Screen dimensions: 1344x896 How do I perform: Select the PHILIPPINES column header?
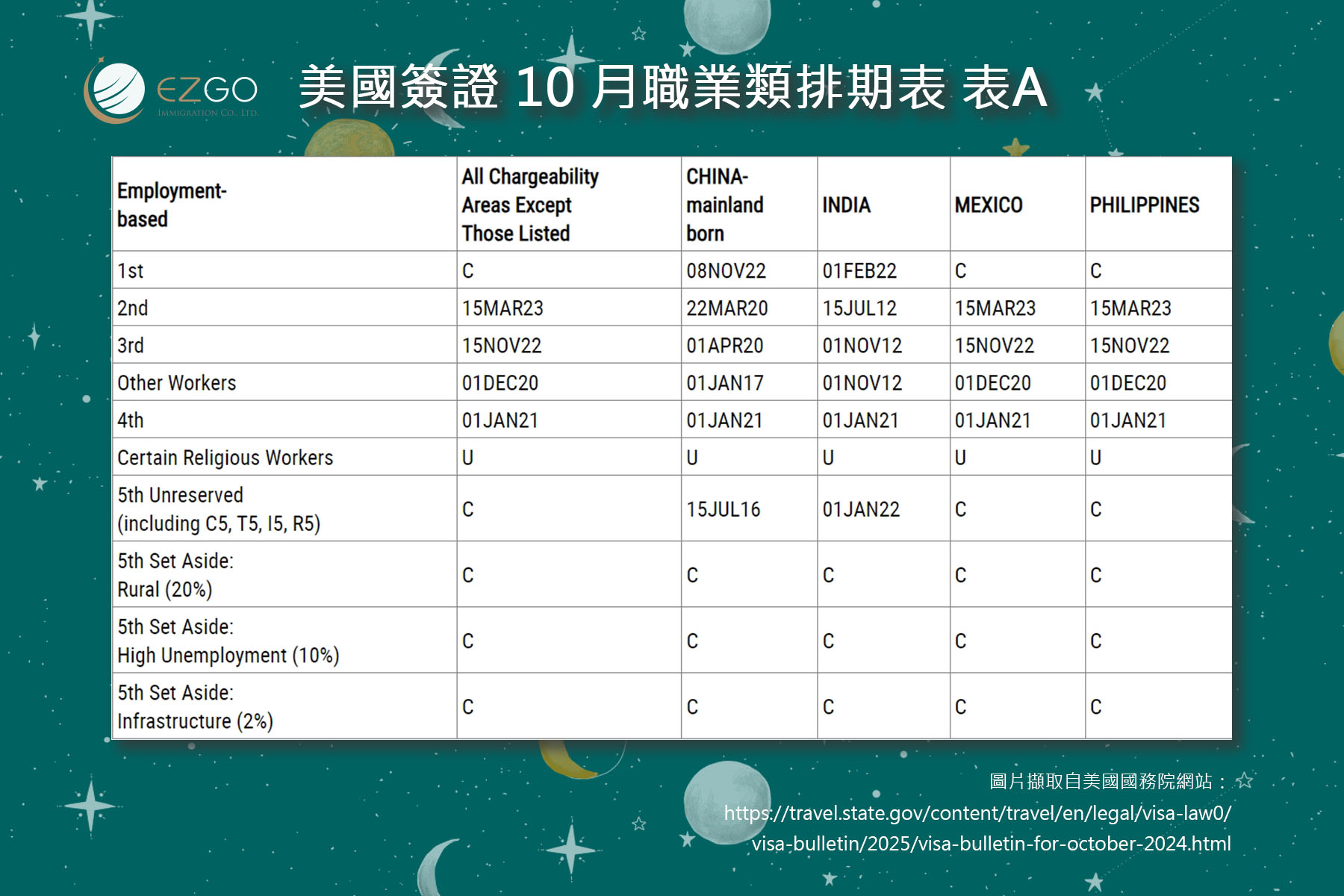(1144, 205)
